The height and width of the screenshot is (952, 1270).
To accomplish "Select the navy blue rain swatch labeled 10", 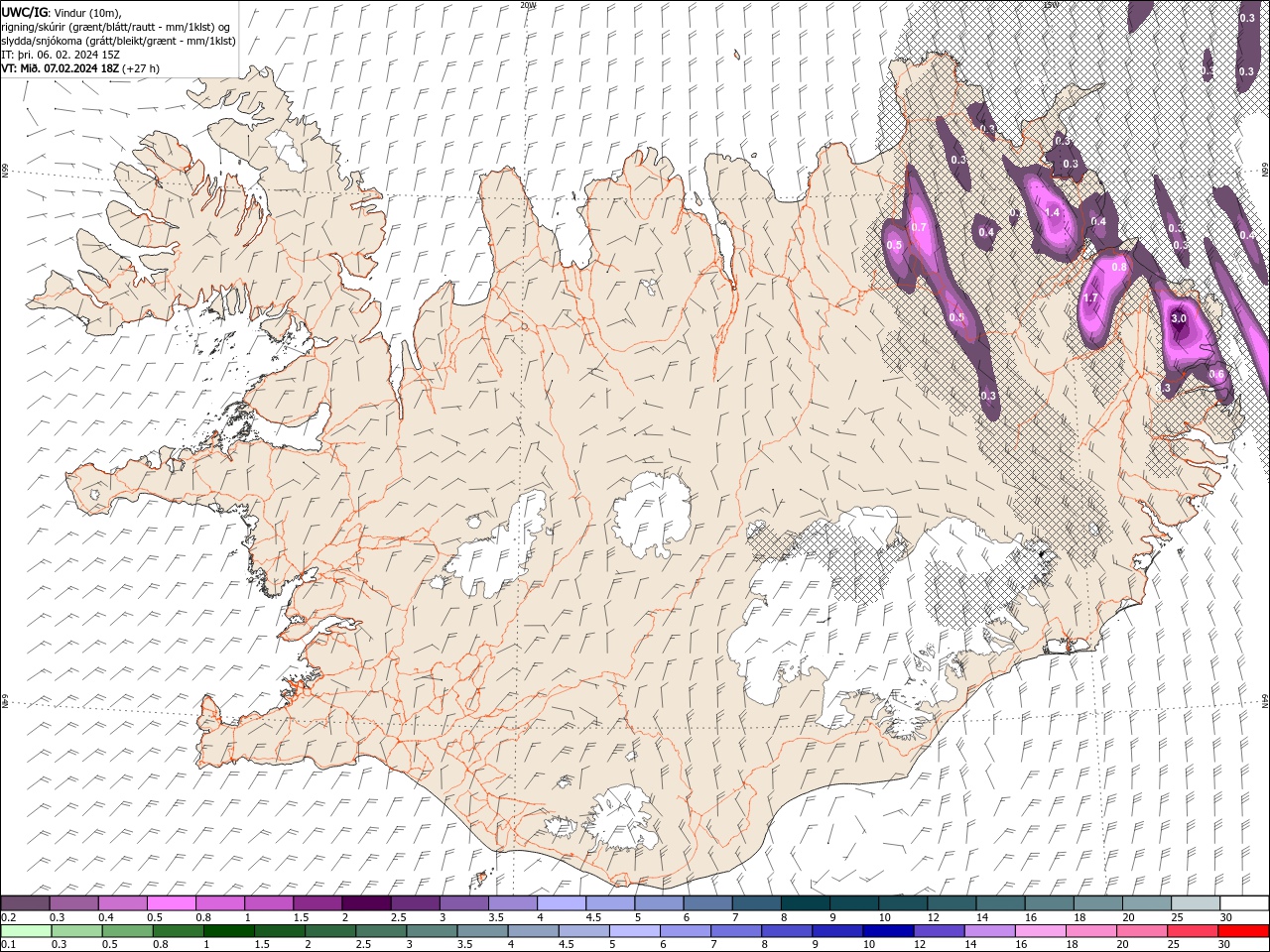I will click(888, 931).
